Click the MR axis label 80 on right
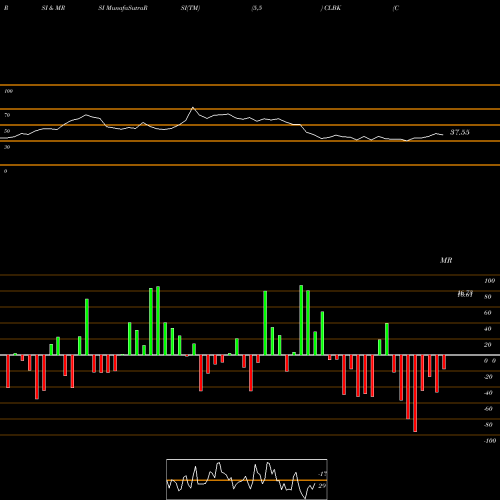 click(488, 297)
